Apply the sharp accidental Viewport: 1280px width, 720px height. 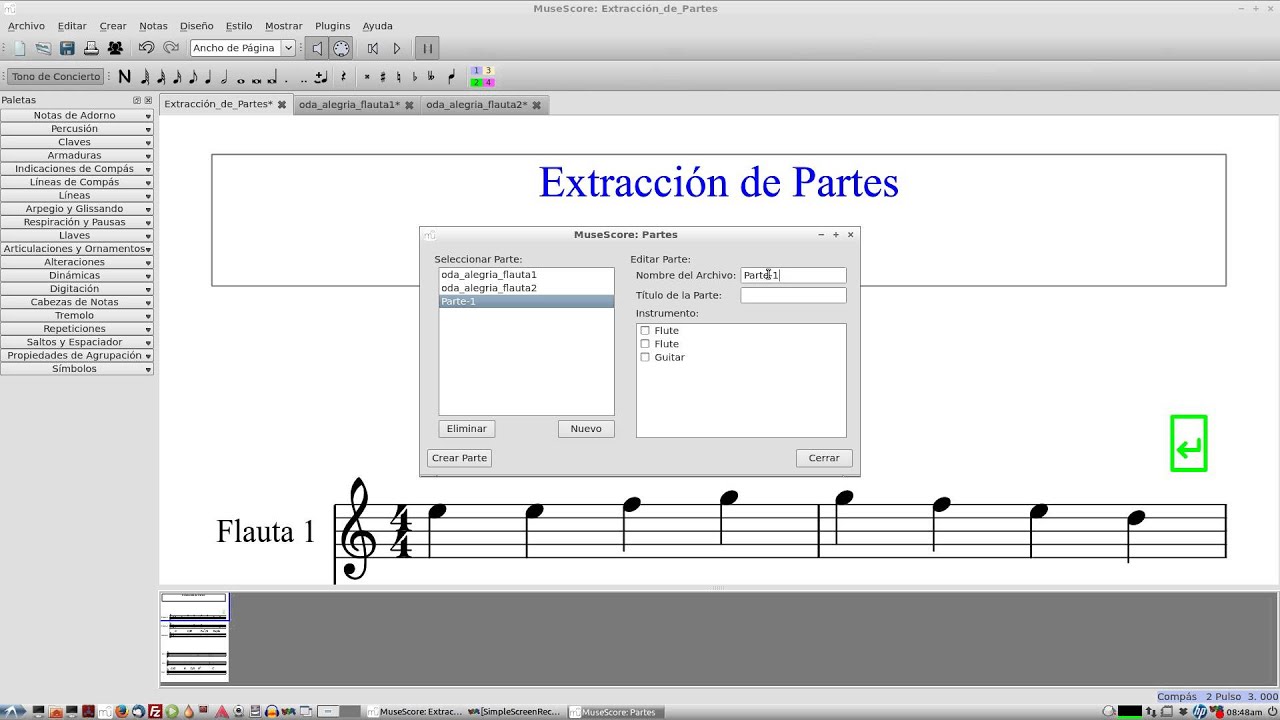[383, 76]
